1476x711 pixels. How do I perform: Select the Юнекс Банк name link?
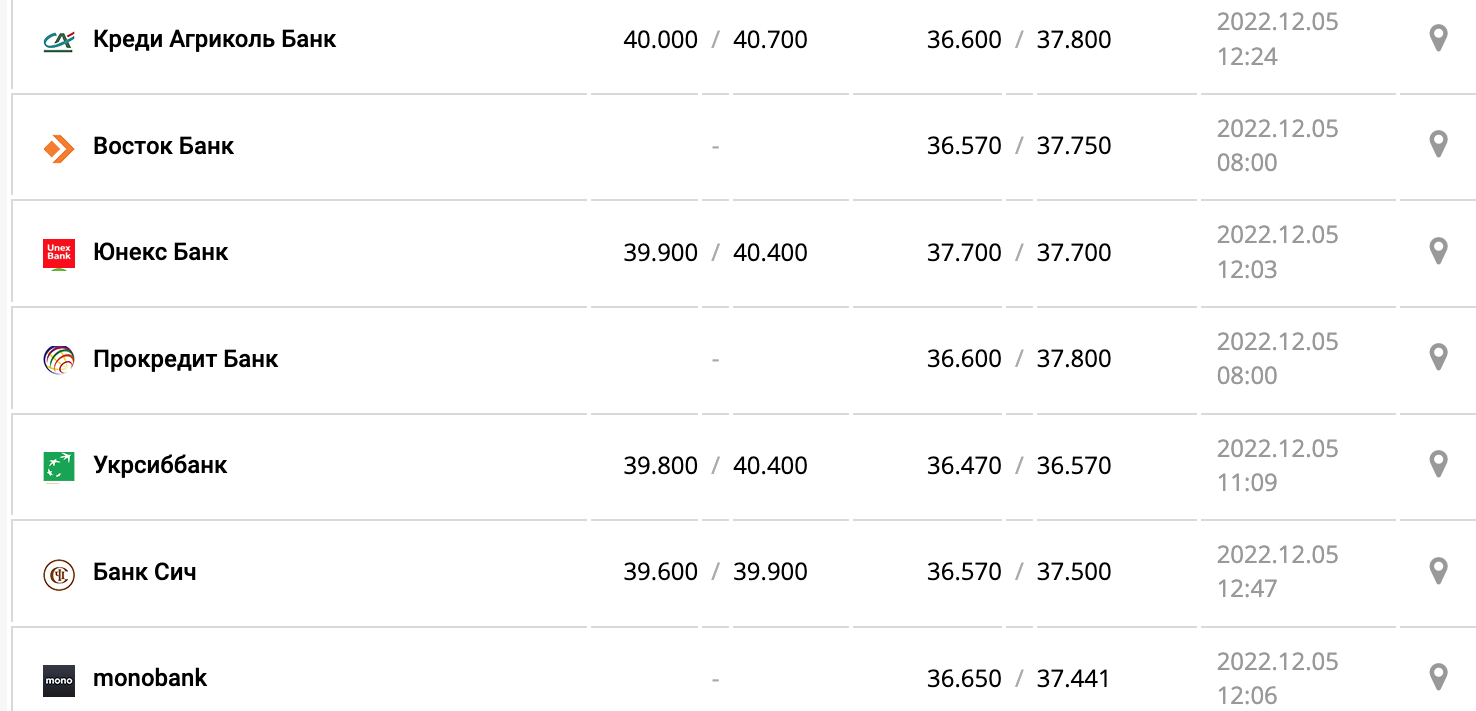click(160, 253)
